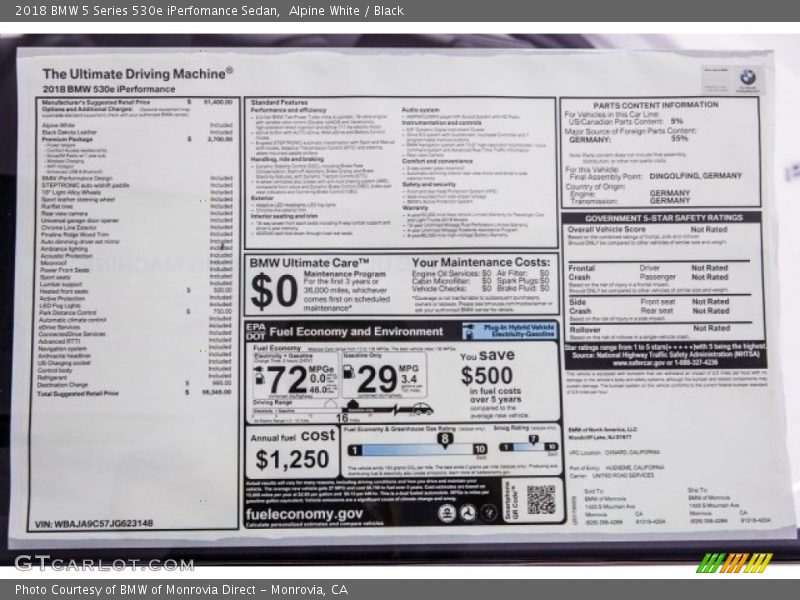Screen dimensions: 800x600
Task: Click the 7 marker on smog rating scale
Action: [533, 439]
